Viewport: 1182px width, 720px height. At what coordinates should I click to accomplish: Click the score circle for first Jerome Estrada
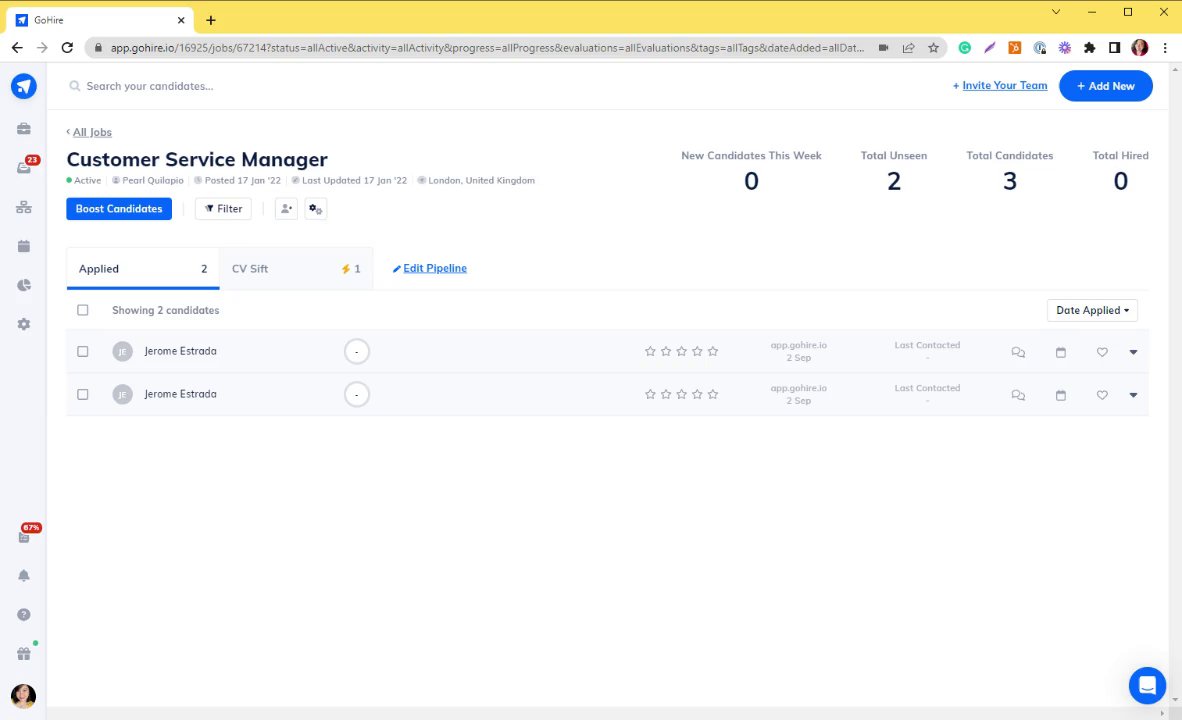[357, 351]
